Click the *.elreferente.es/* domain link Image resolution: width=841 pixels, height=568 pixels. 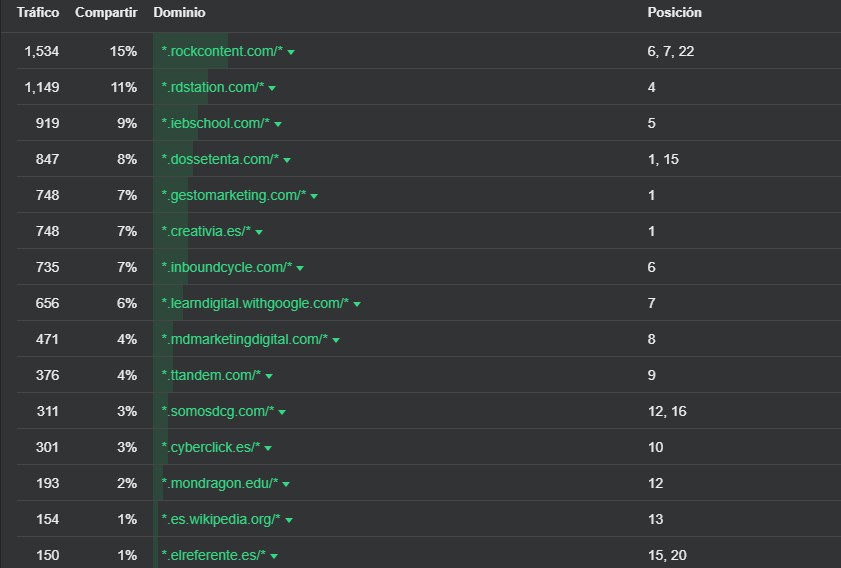click(213, 555)
